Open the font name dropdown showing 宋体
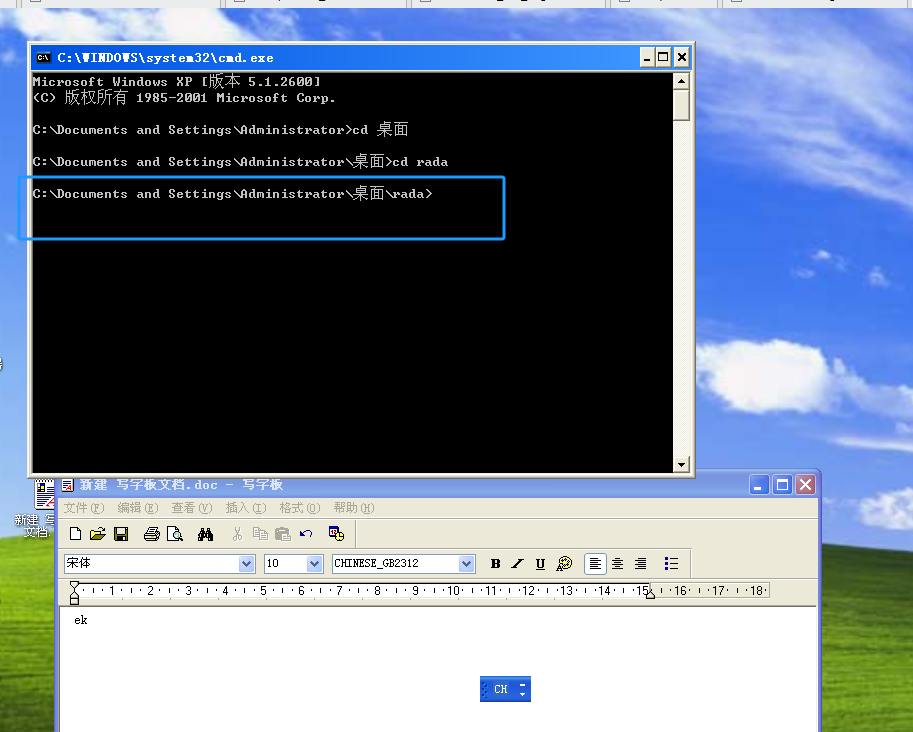Viewport: 913px width, 732px height. [246, 563]
